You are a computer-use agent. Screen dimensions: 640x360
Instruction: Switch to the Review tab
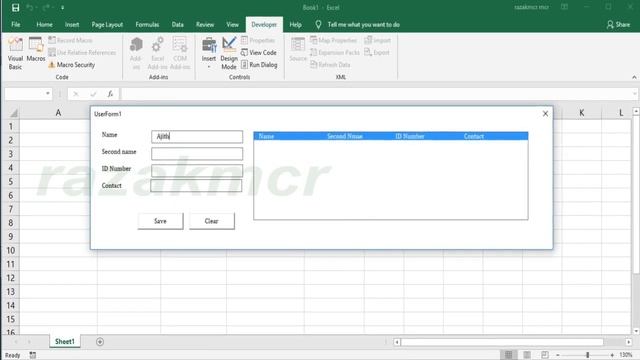(205, 24)
